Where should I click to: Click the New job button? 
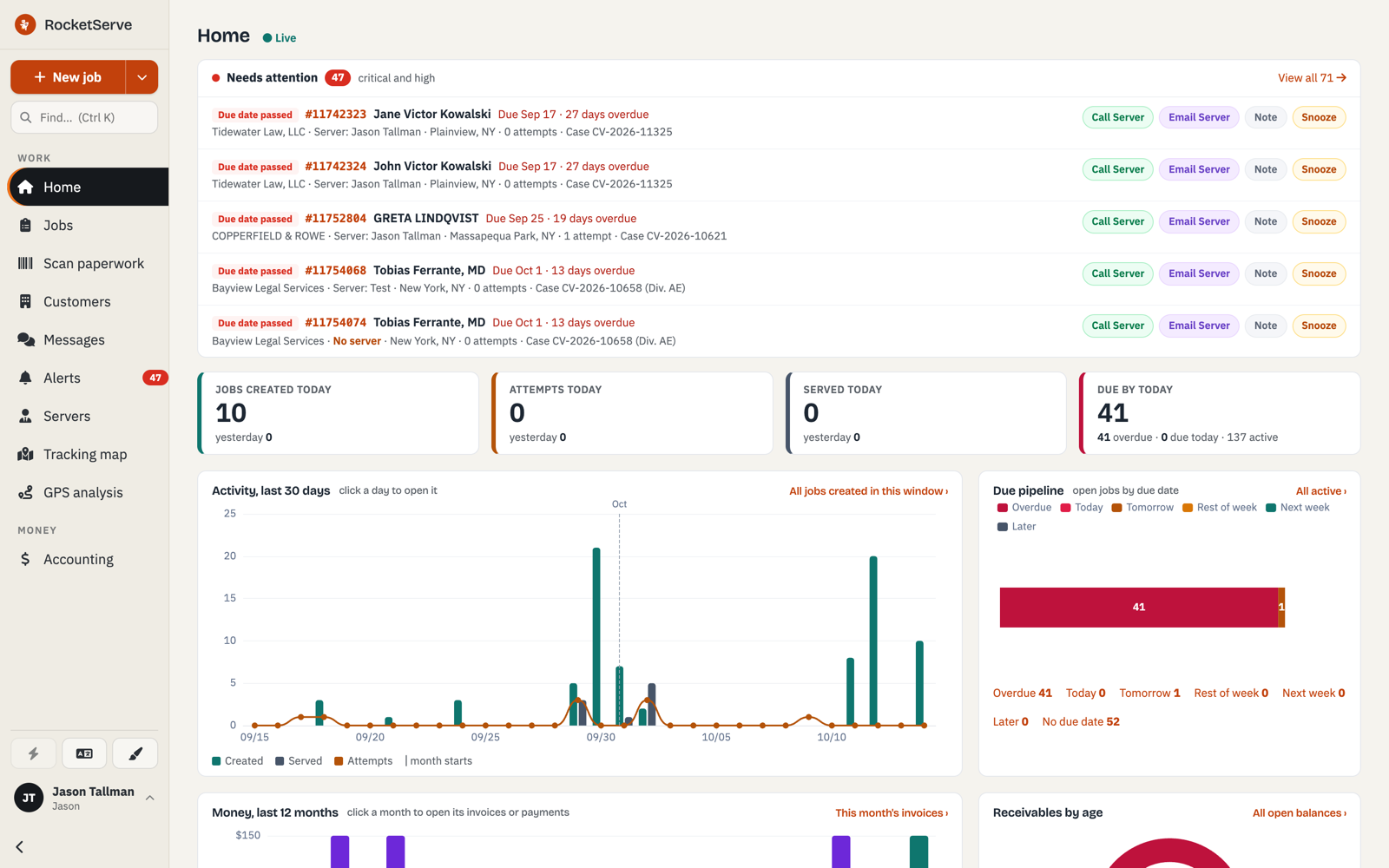coord(68,77)
